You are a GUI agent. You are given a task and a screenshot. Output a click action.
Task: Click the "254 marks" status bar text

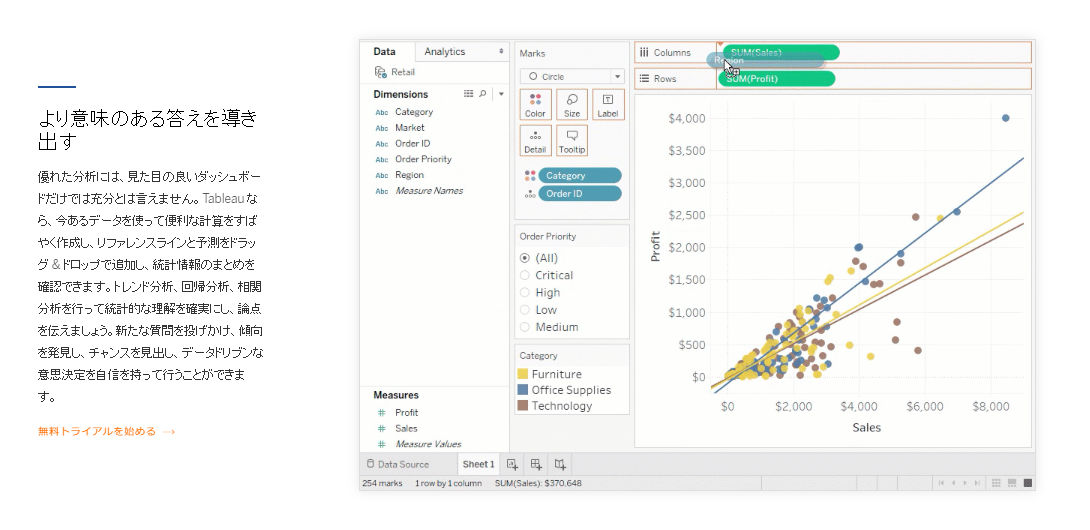(382, 483)
